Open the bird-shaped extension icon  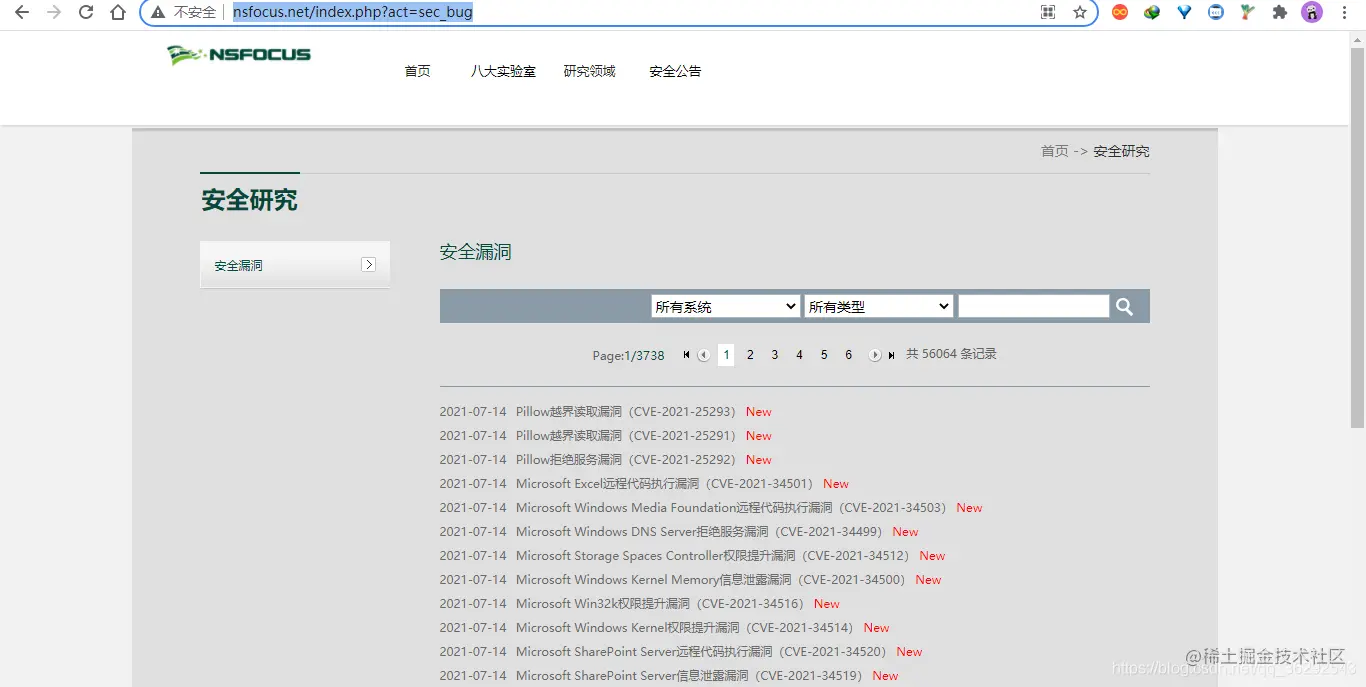(x=1247, y=13)
